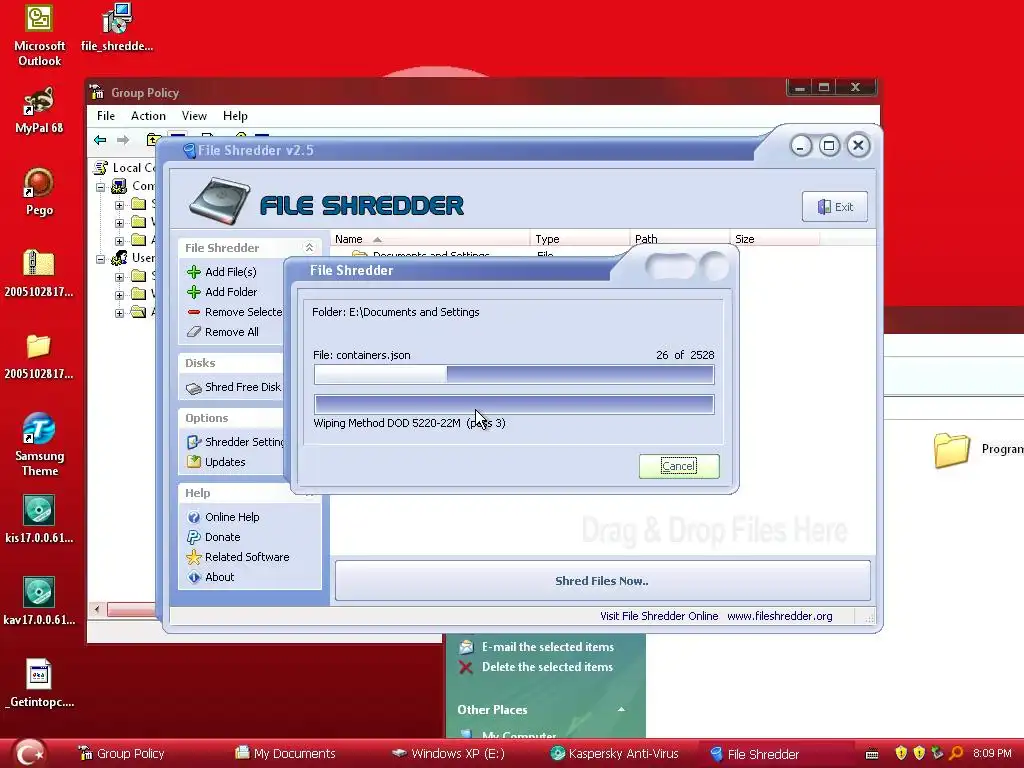Select the Pego desktop shortcut

[39, 192]
